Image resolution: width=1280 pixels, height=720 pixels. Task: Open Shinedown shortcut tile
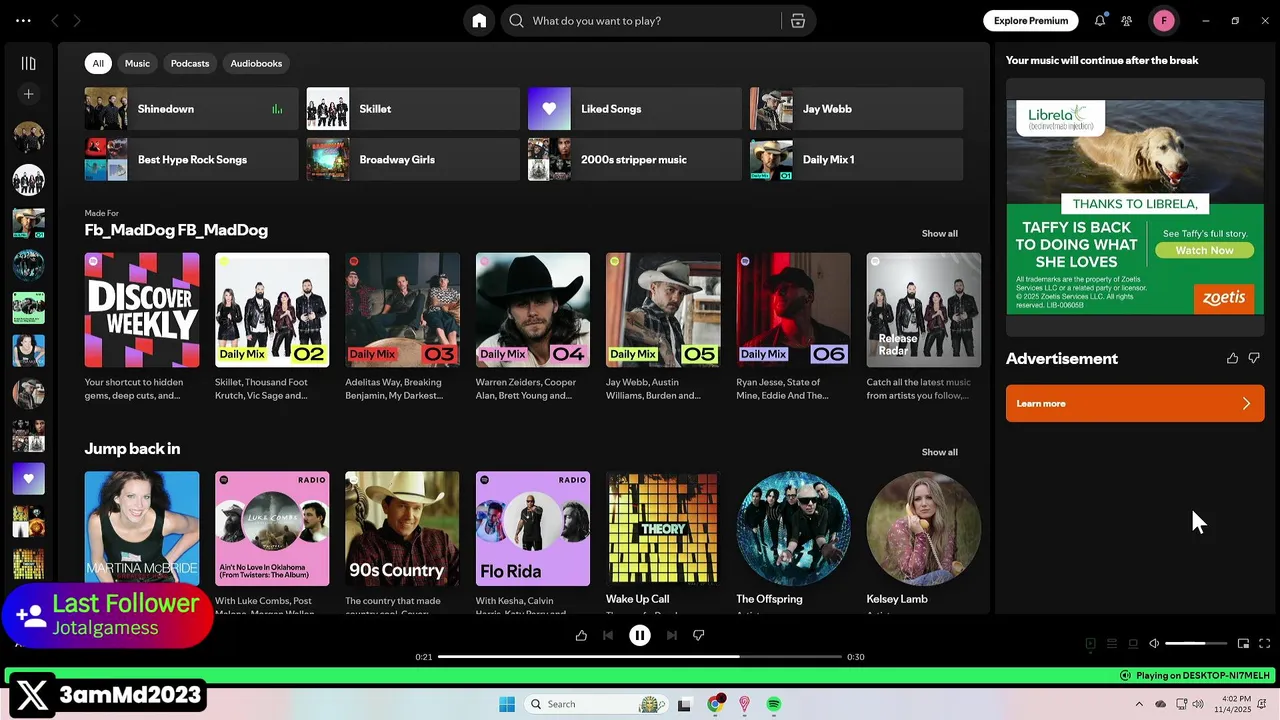[x=191, y=109]
